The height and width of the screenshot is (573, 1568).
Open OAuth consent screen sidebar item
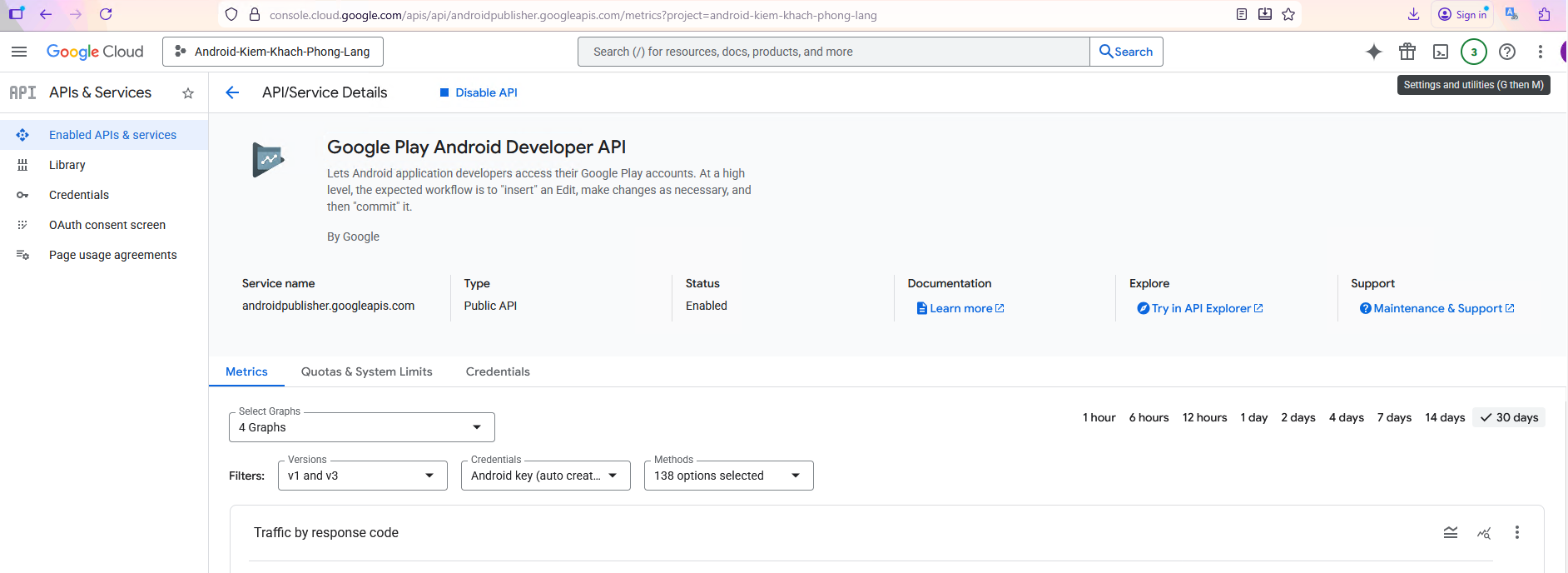pos(104,225)
